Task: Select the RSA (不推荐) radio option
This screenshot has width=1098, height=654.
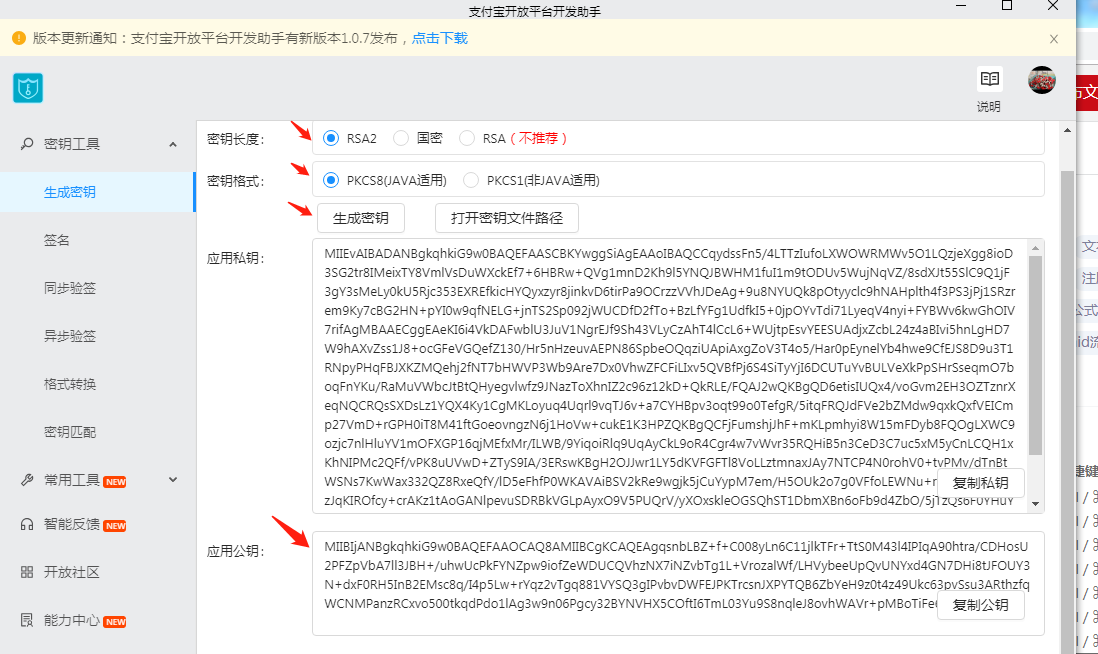Action: pyautogui.click(x=466, y=138)
